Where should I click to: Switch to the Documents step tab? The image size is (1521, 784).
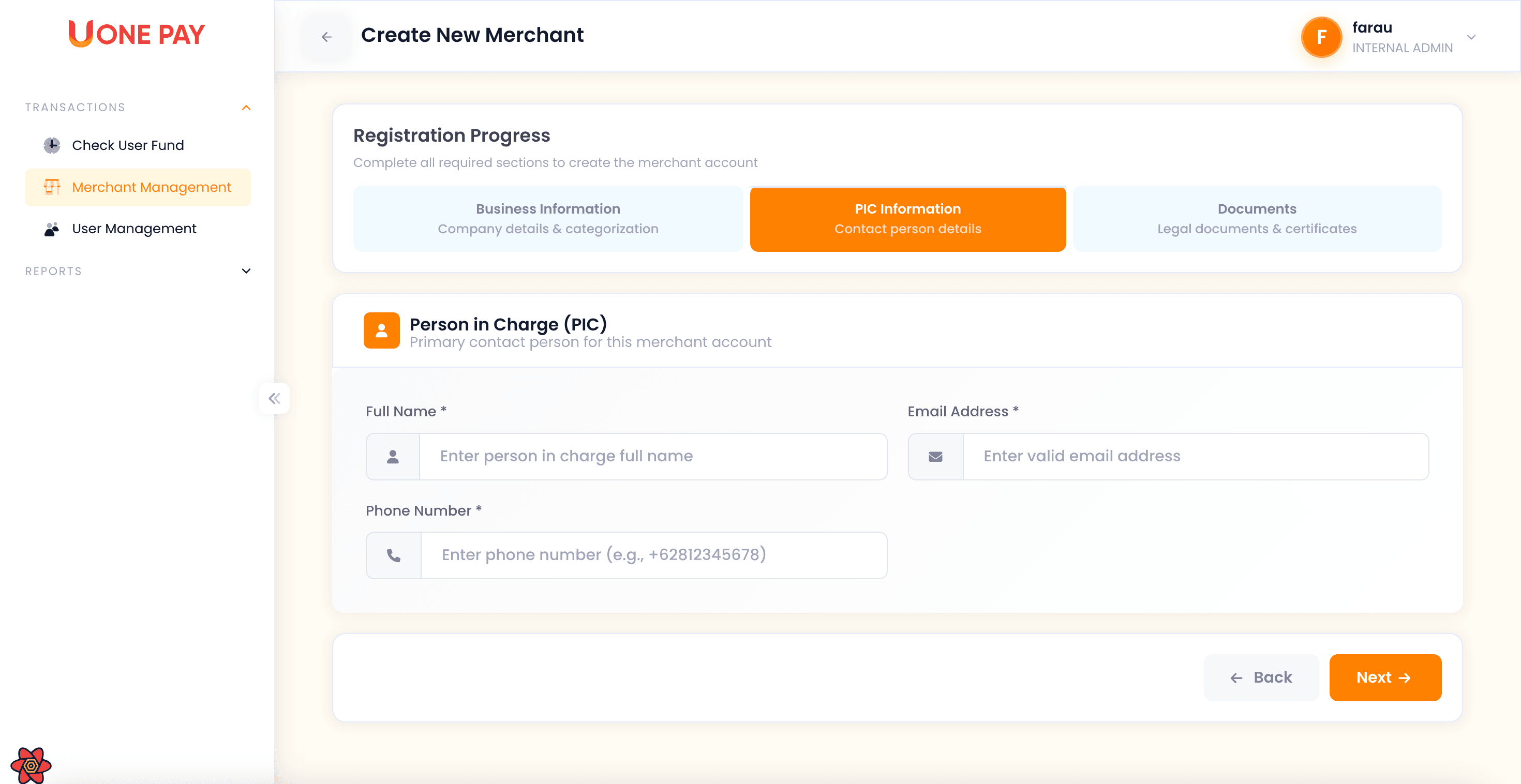click(1257, 218)
